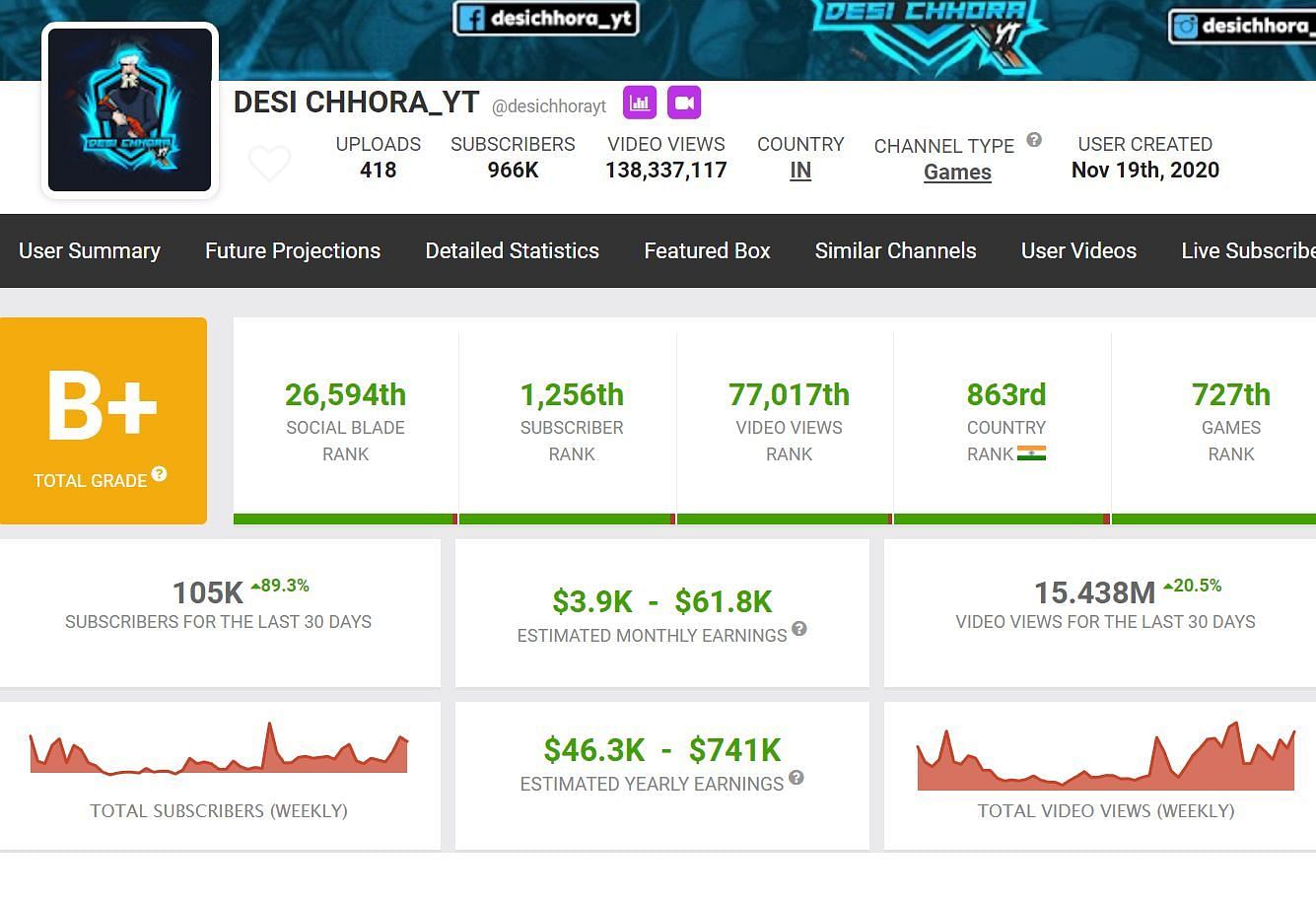This screenshot has width=1316, height=901.
Task: Click the @desichhorayt handle text
Action: pos(549,105)
